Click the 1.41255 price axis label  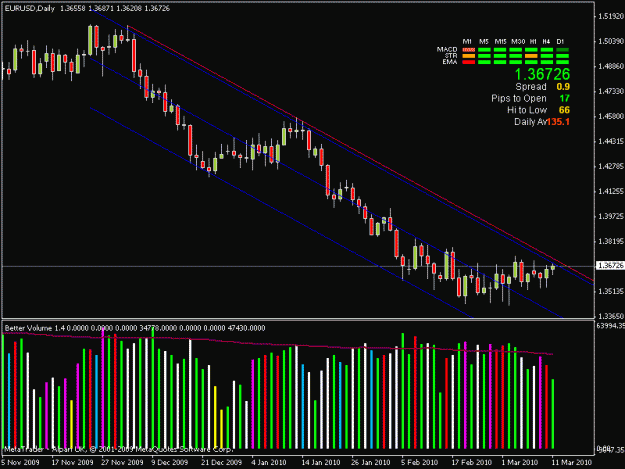click(x=611, y=191)
